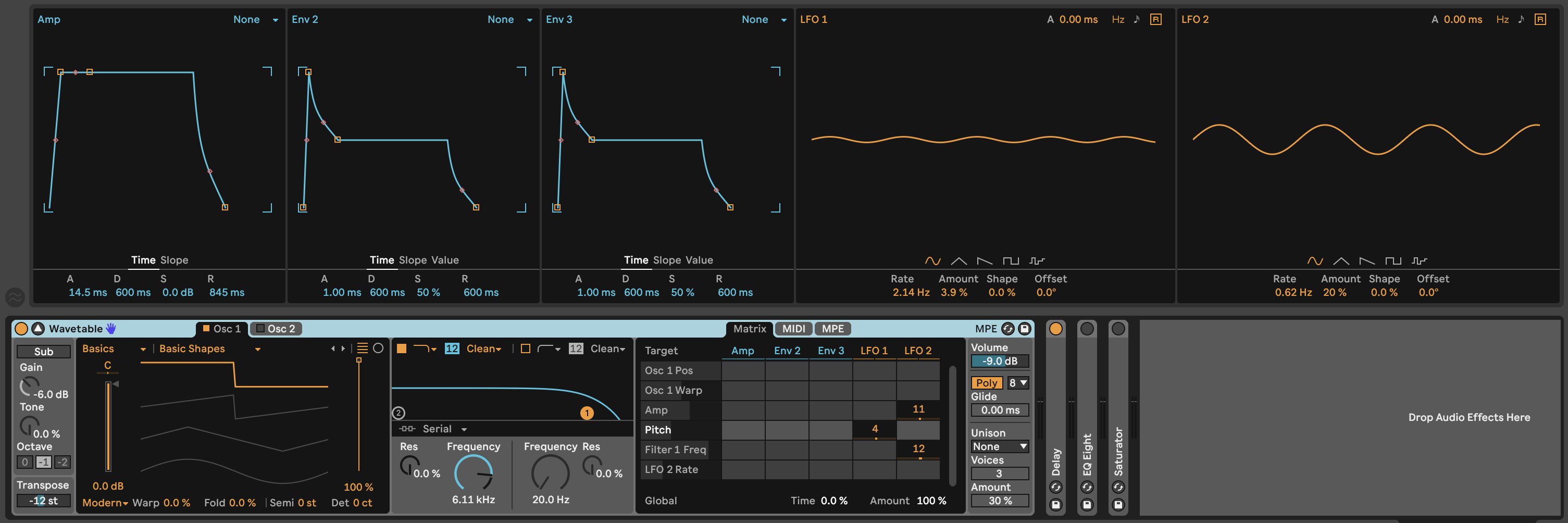Go to next wavetable arrow
The height and width of the screenshot is (523, 1568).
[x=343, y=349]
